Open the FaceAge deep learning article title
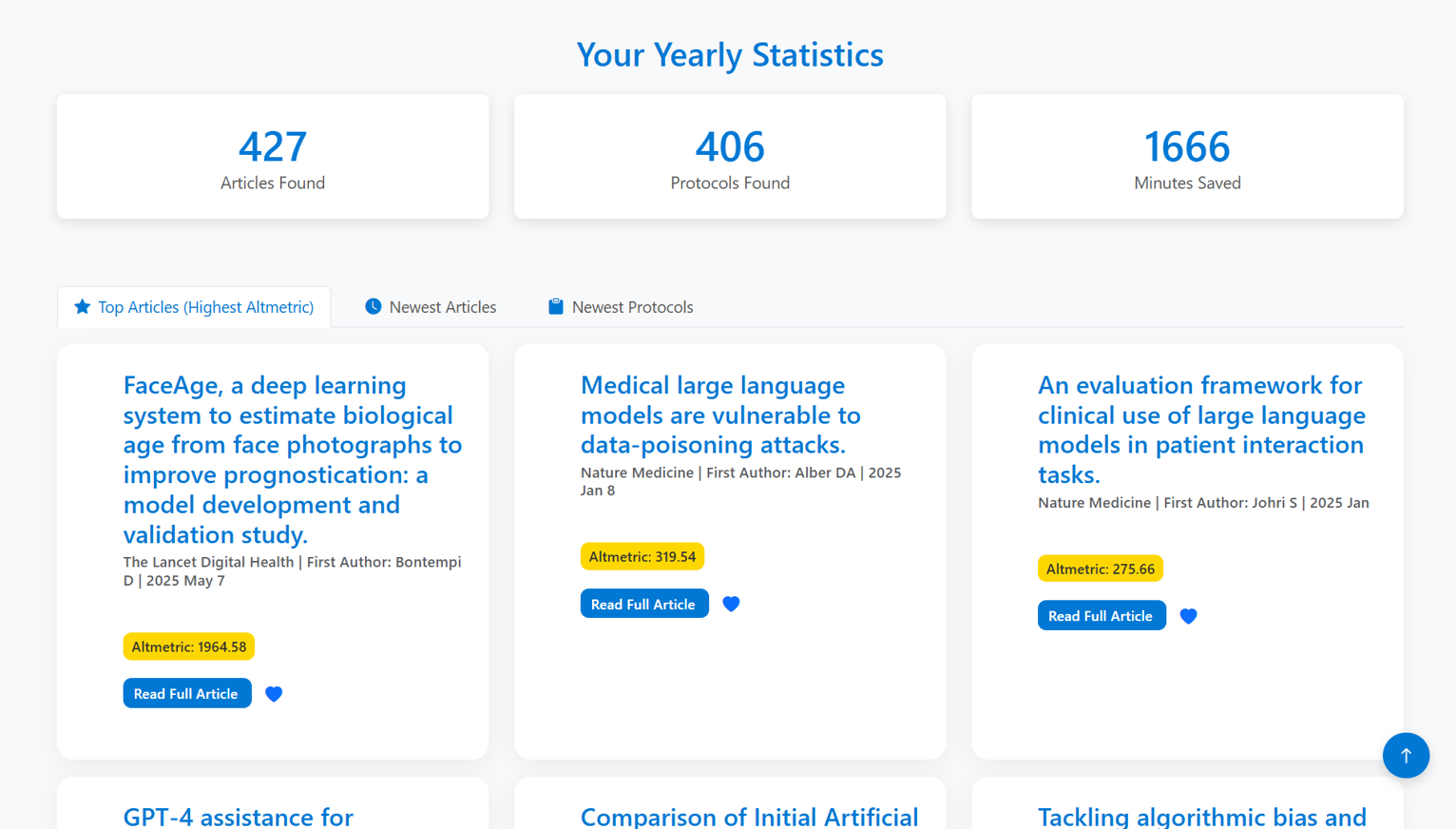Screen dimensions: 1456x829 [x=293, y=459]
